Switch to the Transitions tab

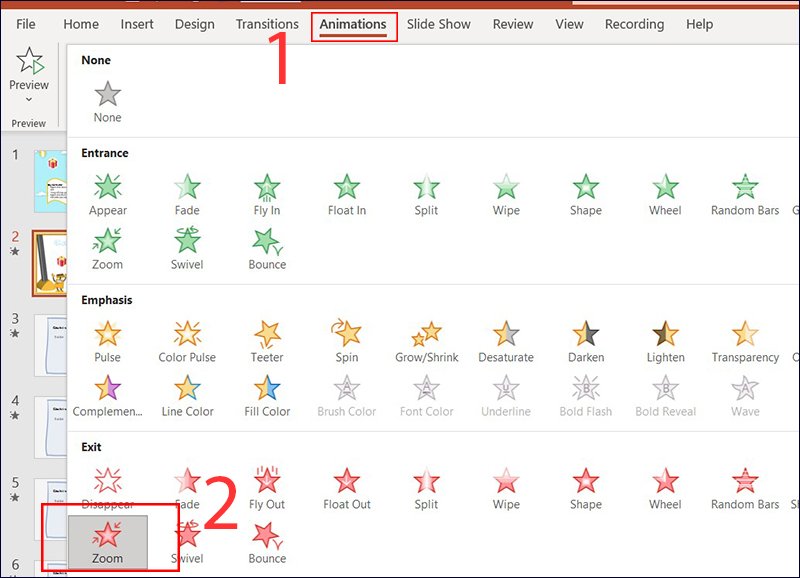[x=267, y=24]
